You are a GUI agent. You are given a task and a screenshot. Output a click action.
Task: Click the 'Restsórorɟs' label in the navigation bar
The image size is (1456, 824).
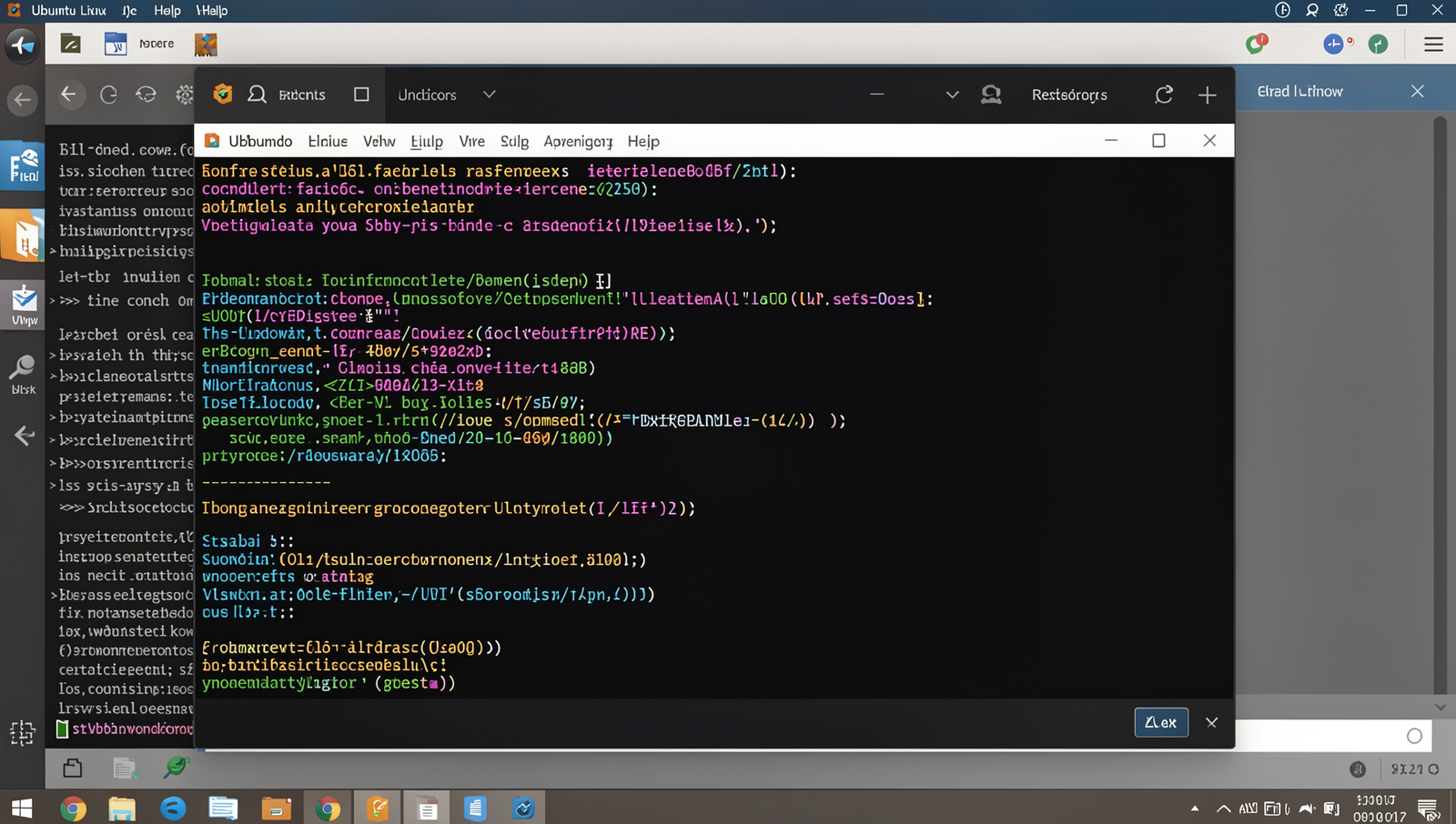(x=1069, y=95)
